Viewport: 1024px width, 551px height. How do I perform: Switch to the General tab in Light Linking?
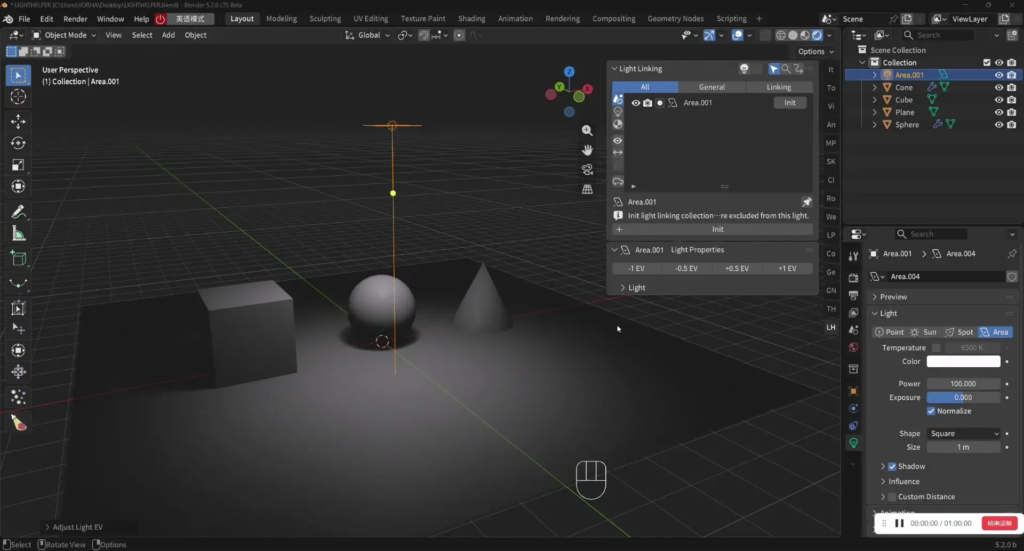pos(712,87)
